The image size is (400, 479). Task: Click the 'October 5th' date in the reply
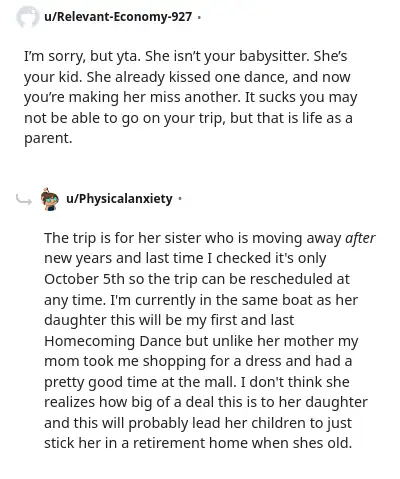coord(84,279)
